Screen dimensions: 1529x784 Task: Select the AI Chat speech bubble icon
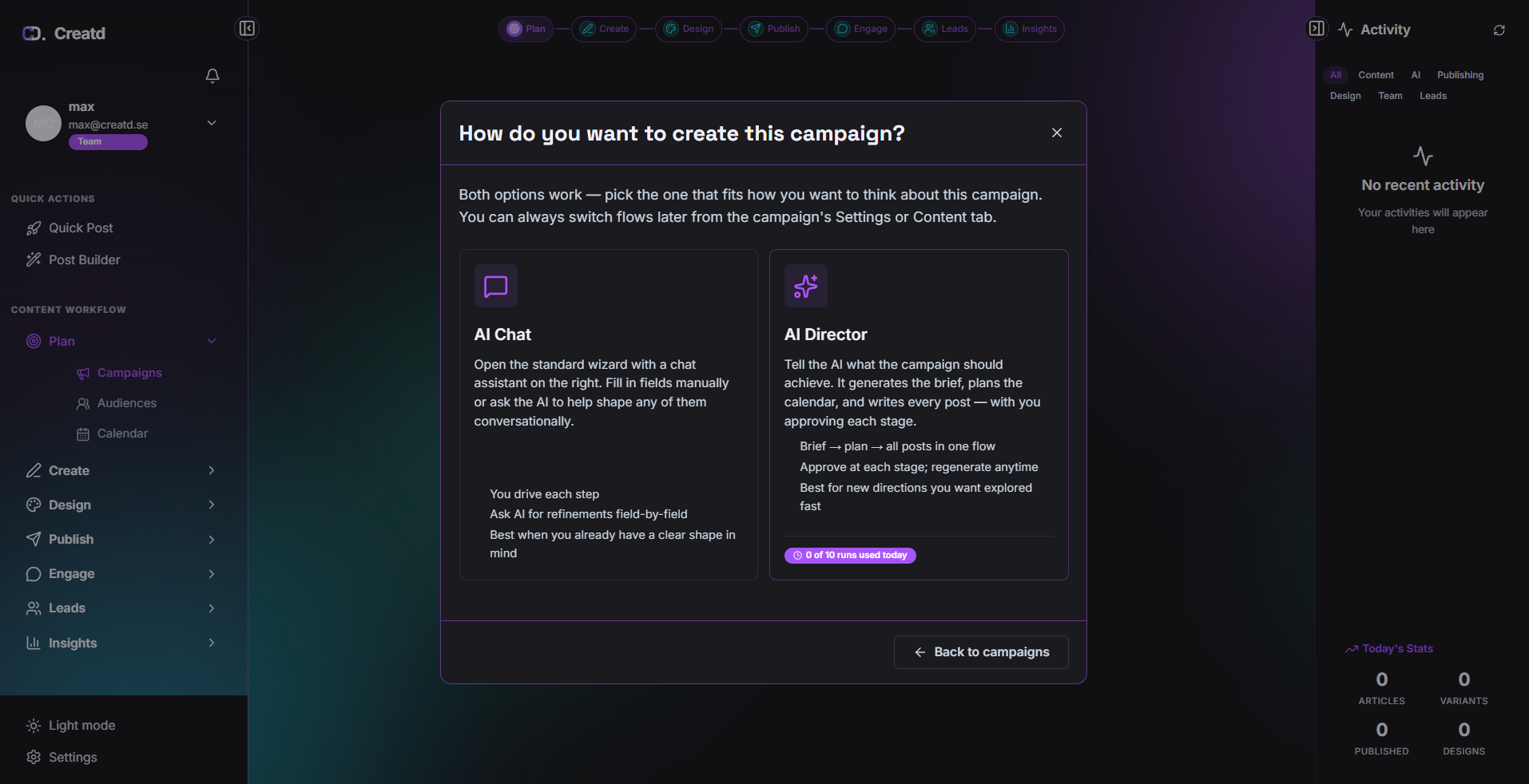pos(496,286)
